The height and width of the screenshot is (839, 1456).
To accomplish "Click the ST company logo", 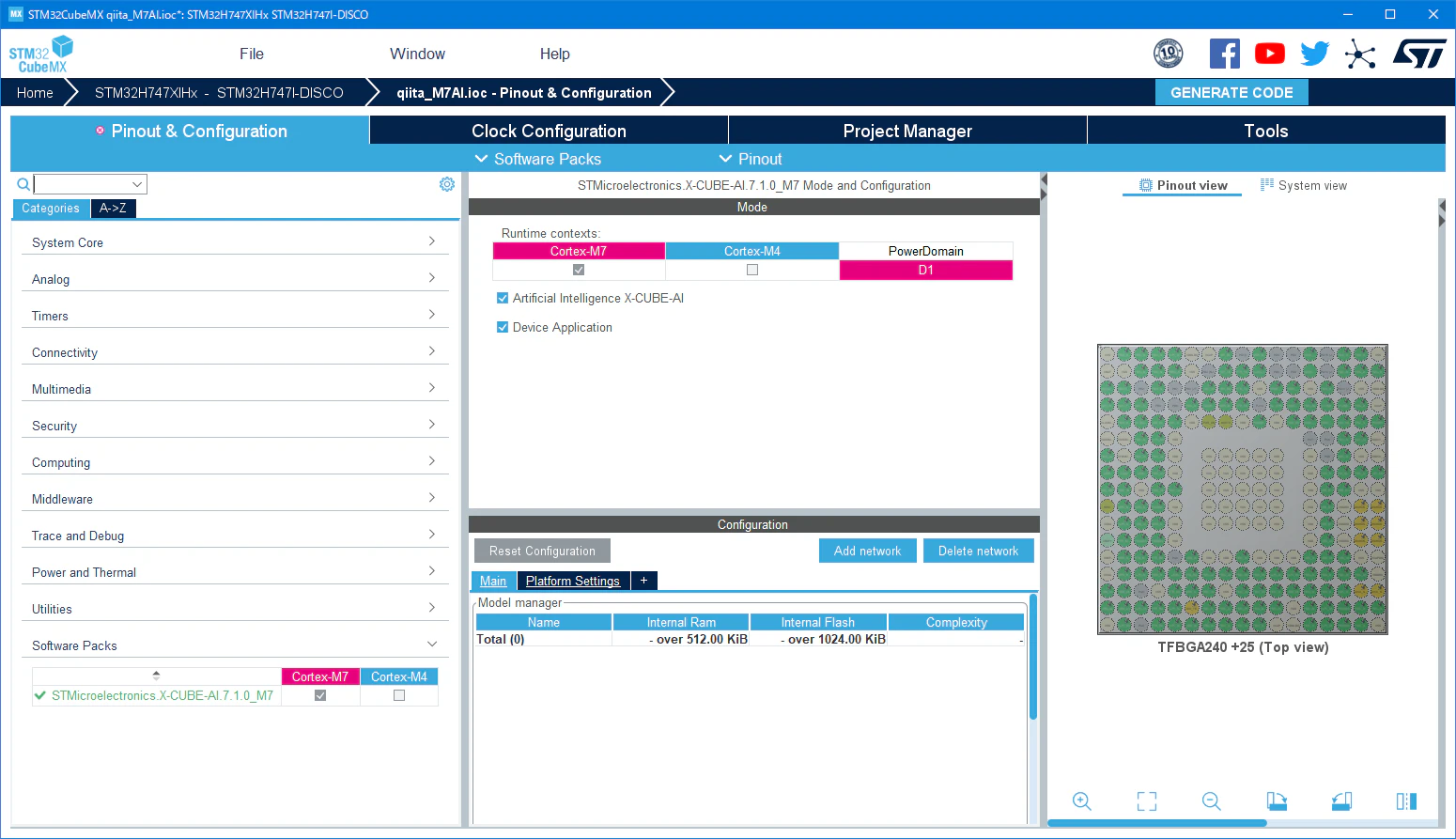I will point(1419,54).
